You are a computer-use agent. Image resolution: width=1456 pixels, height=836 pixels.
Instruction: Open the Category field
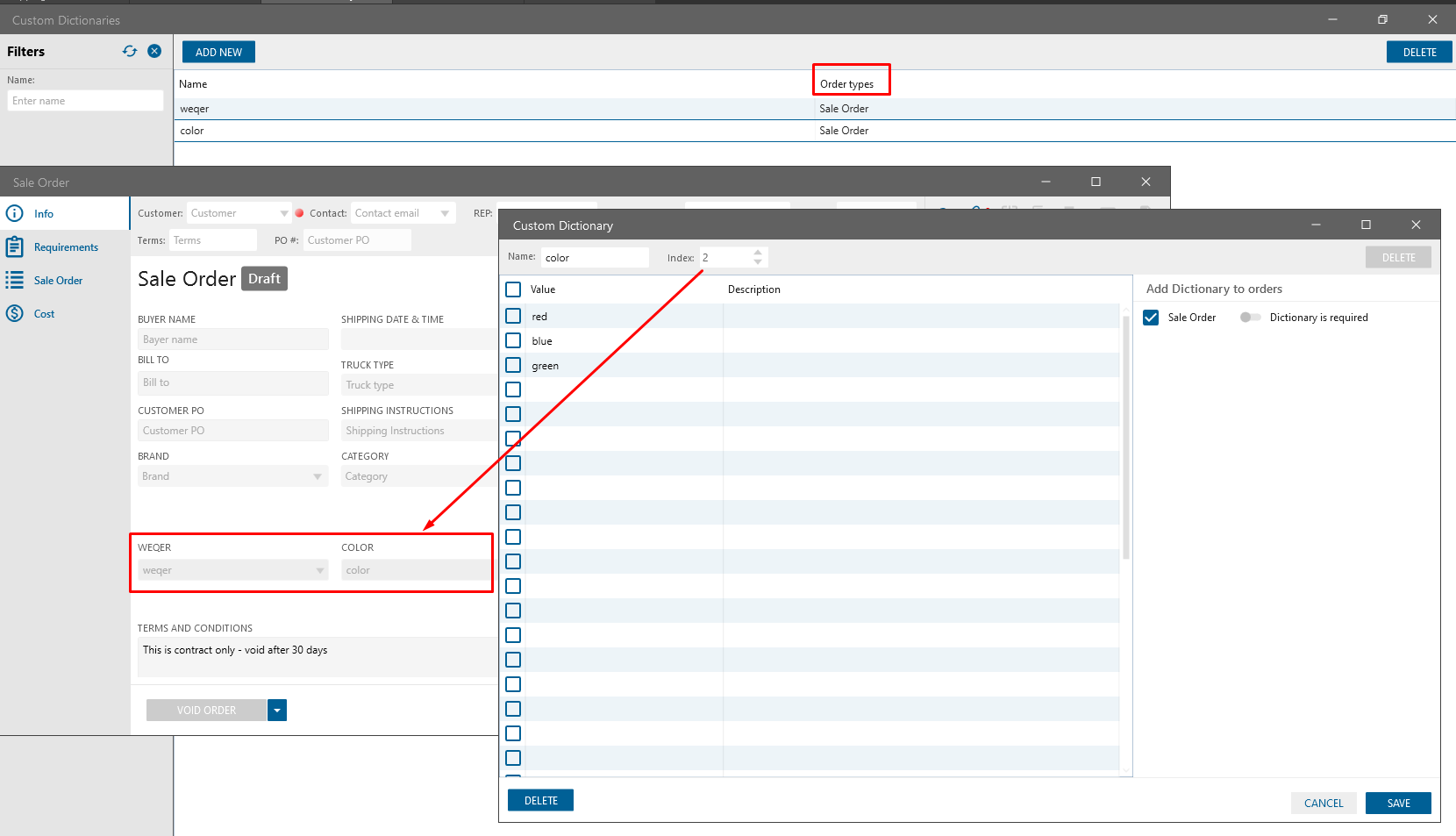tap(418, 476)
